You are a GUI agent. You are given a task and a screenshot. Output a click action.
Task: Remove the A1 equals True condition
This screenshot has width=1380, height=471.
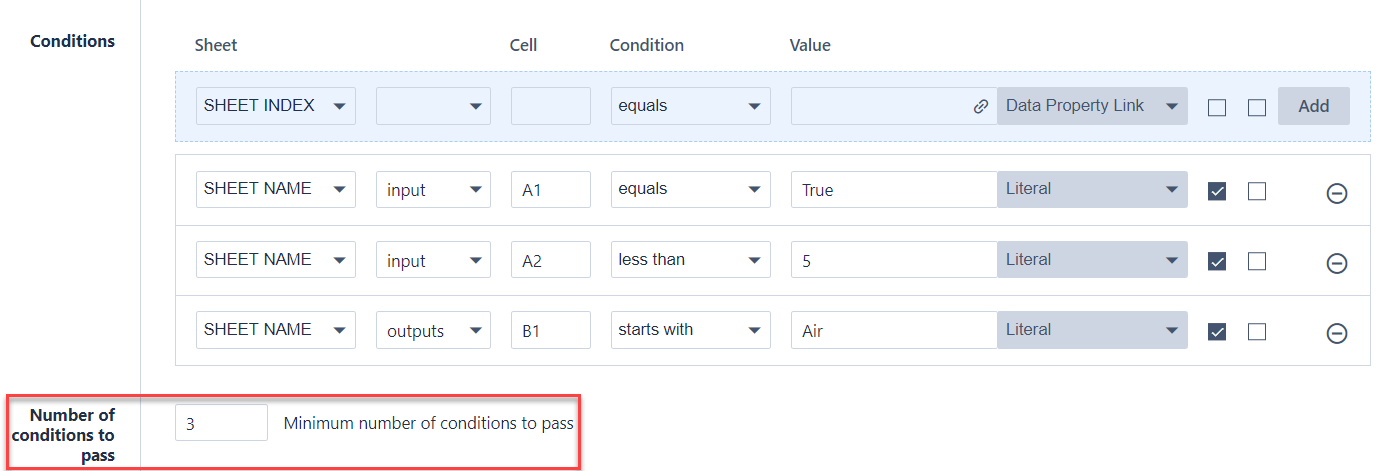[x=1336, y=193]
